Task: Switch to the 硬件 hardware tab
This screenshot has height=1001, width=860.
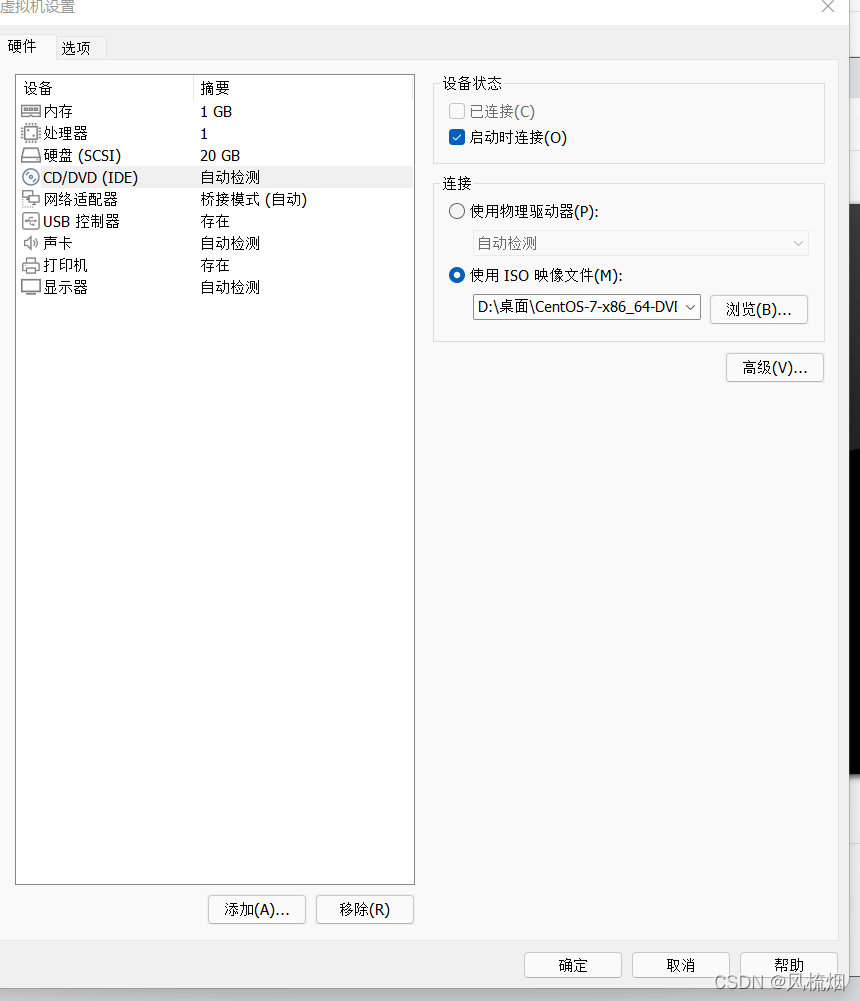Action: coord(22,47)
